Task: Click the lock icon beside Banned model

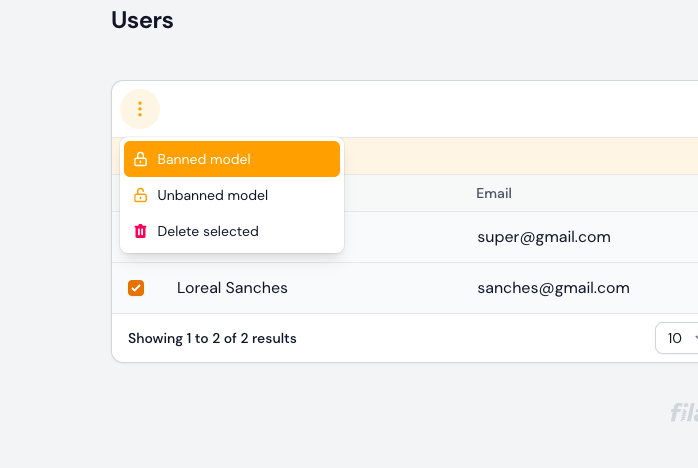Action: pos(141,159)
